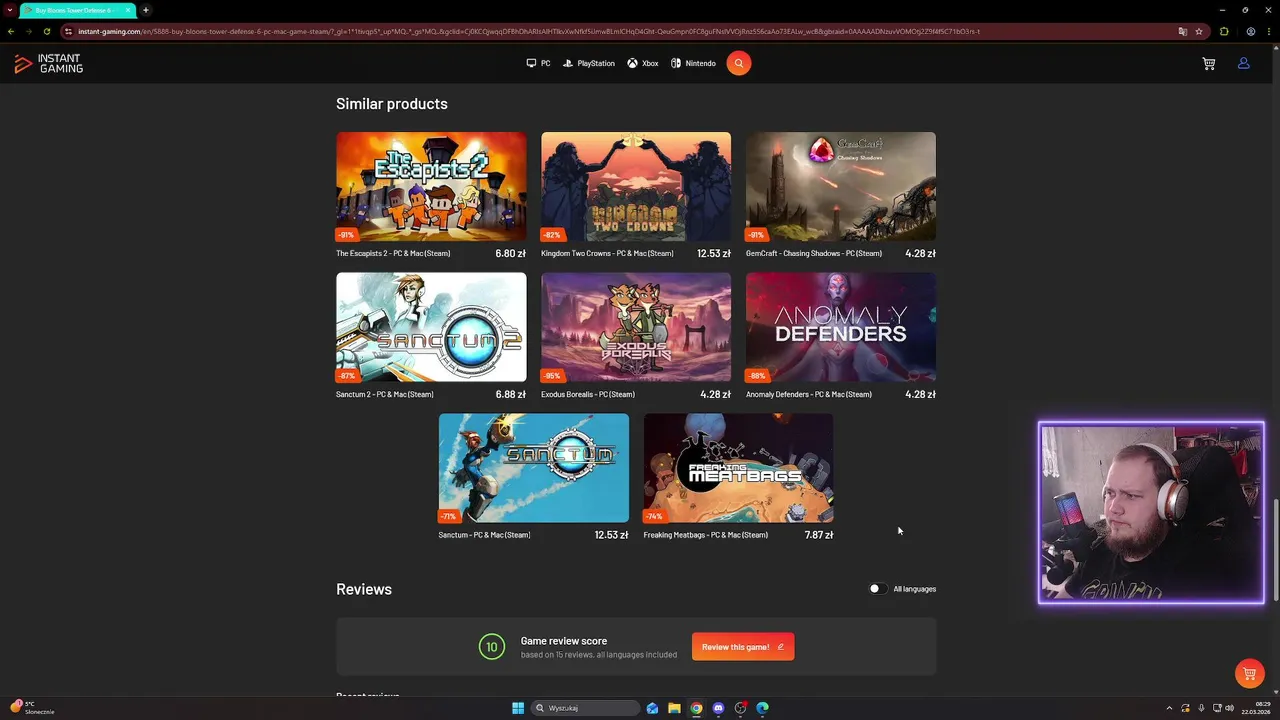Click the green 10 review score circle
Screen dimensions: 1280x720
[x=491, y=647]
